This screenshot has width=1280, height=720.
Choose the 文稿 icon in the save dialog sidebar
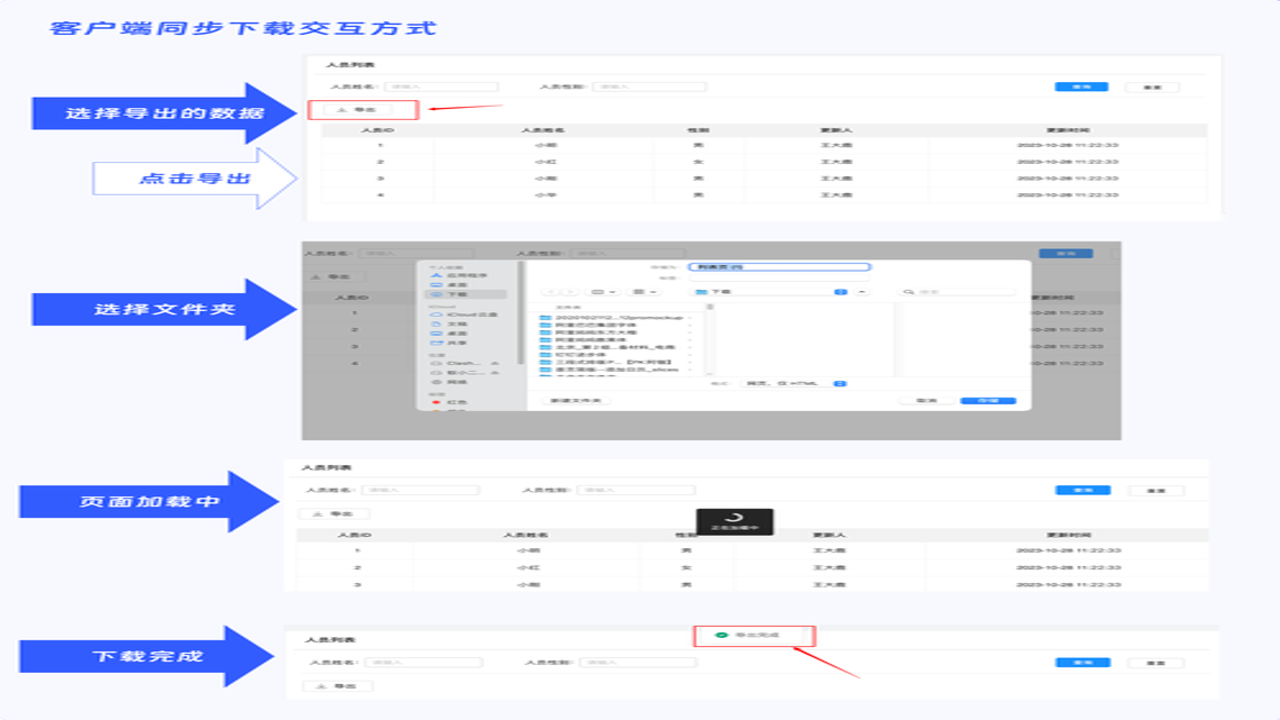click(x=435, y=324)
